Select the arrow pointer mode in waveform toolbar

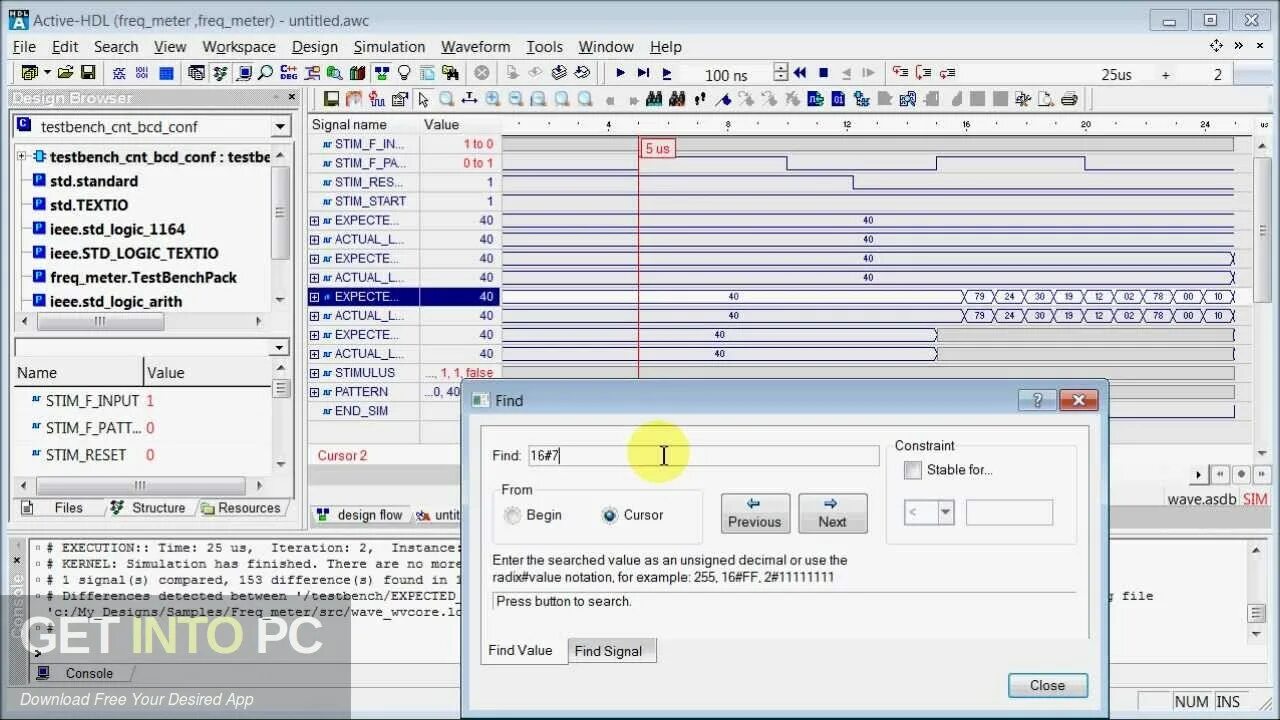click(x=423, y=99)
